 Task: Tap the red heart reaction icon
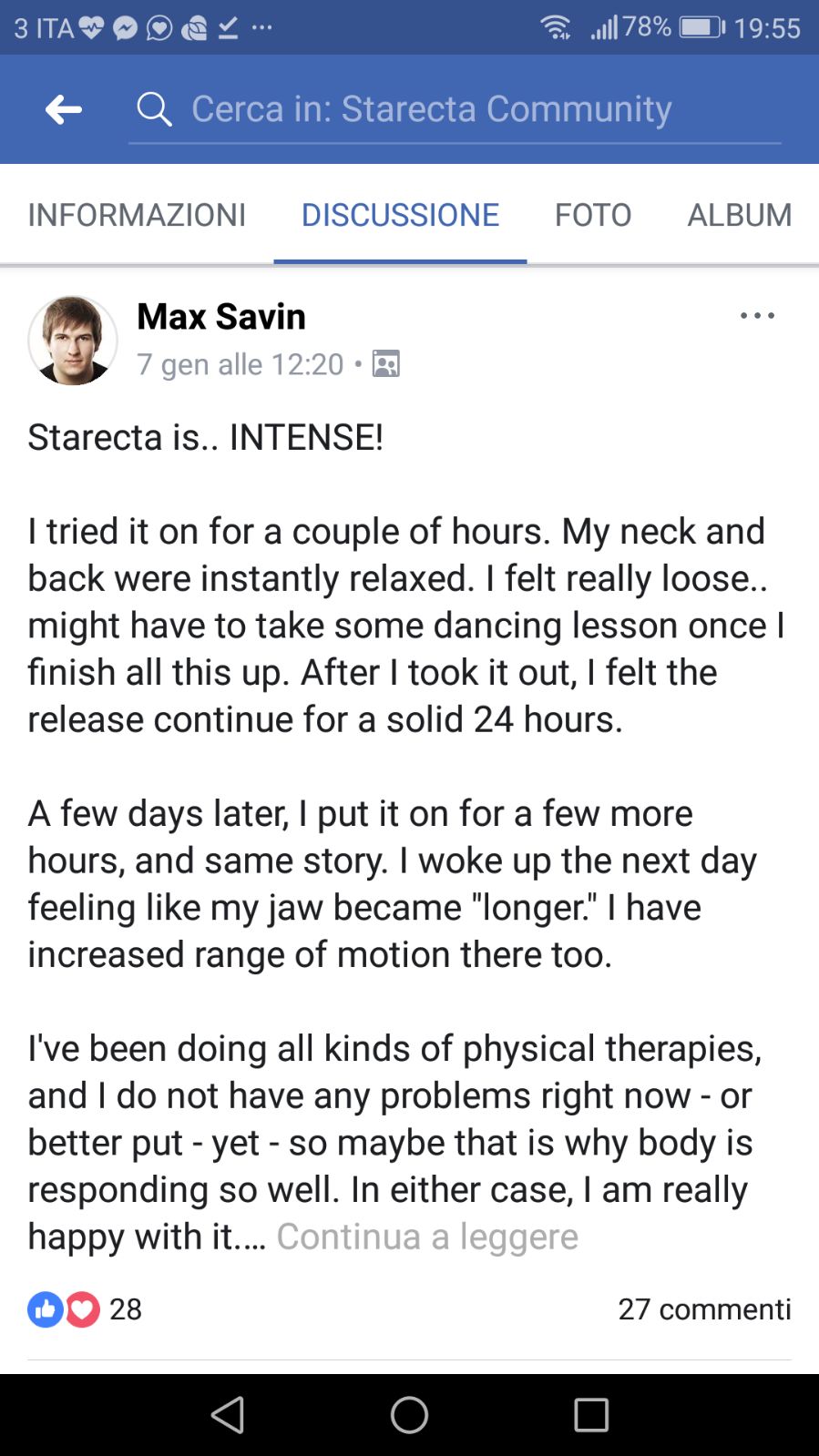tap(83, 1309)
